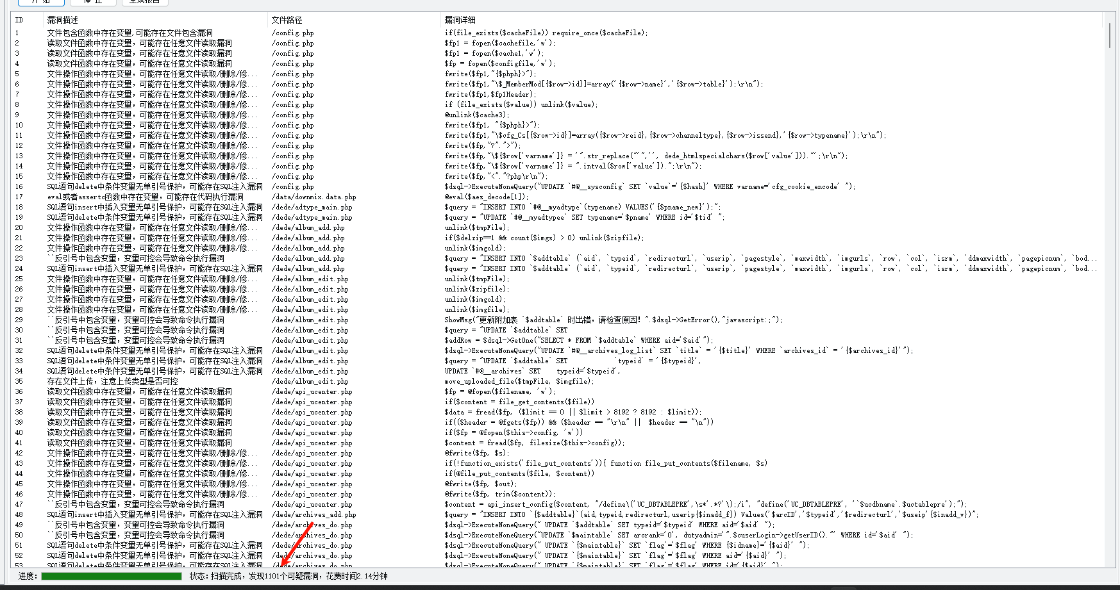Viewport: 1120px width, 590px height.
Task: Select the row with ID 44
Action: (557, 474)
